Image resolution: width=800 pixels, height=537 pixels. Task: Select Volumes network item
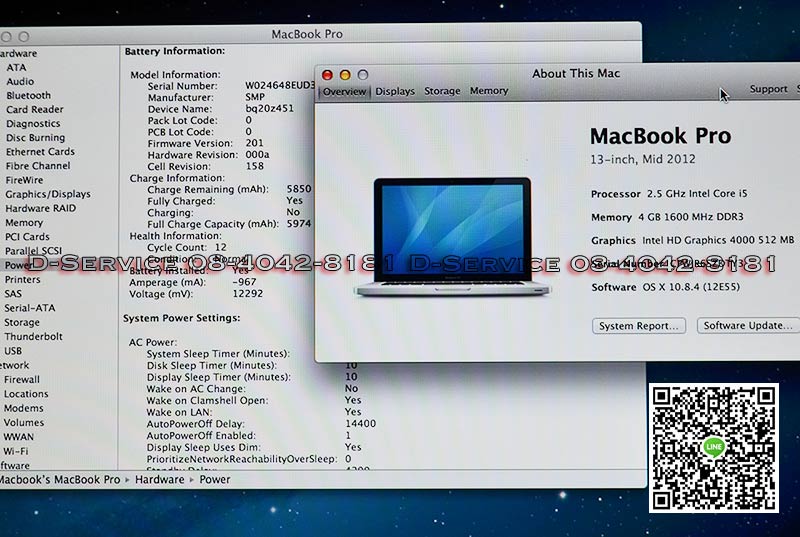pos(23,422)
